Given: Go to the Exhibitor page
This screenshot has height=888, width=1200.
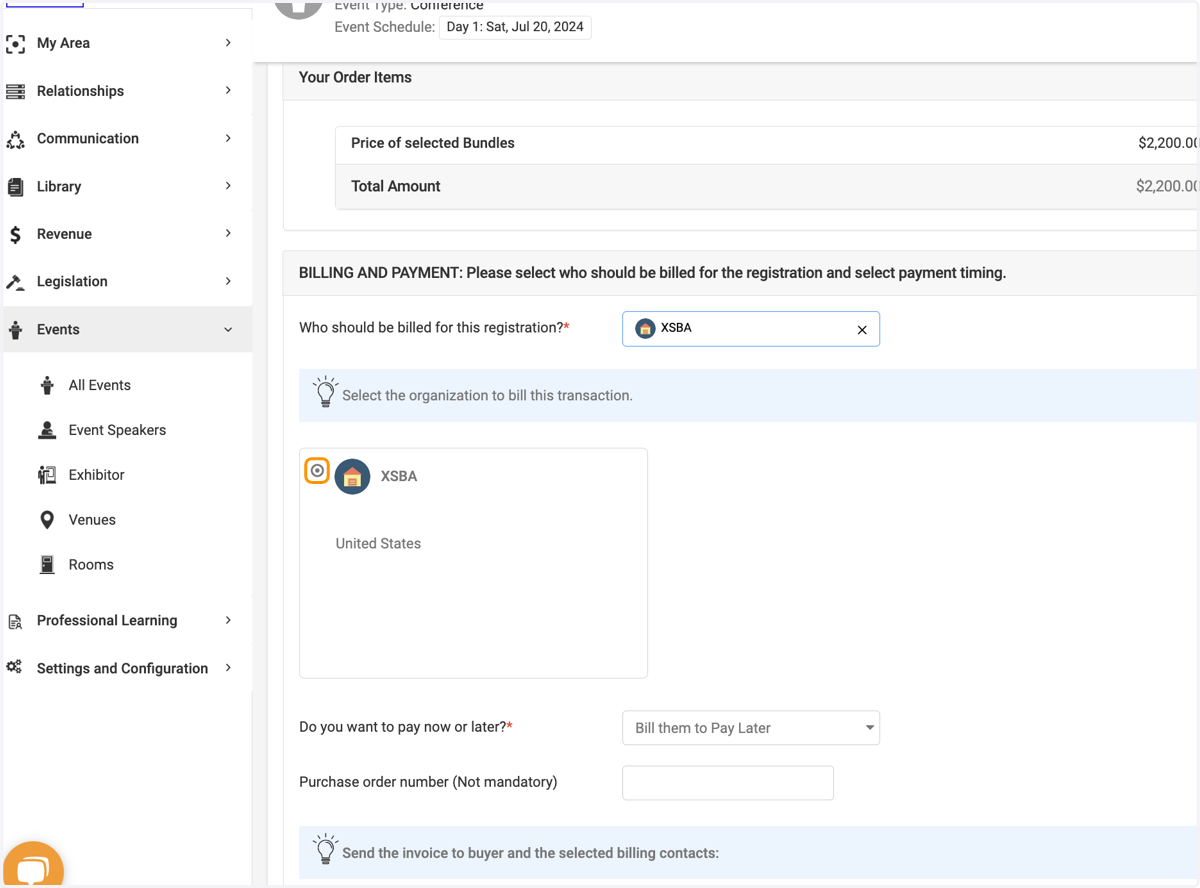Looking at the screenshot, I should click(x=96, y=475).
